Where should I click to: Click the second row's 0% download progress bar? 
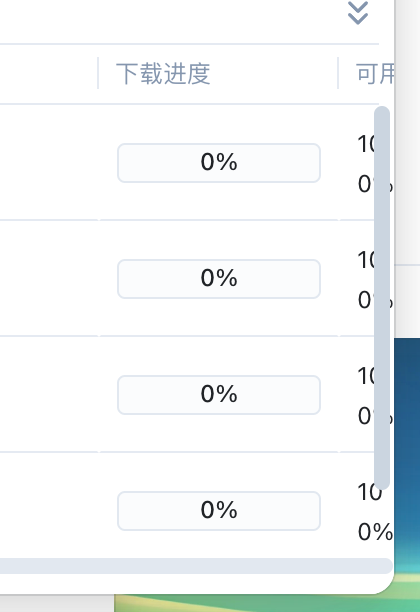pos(219,279)
